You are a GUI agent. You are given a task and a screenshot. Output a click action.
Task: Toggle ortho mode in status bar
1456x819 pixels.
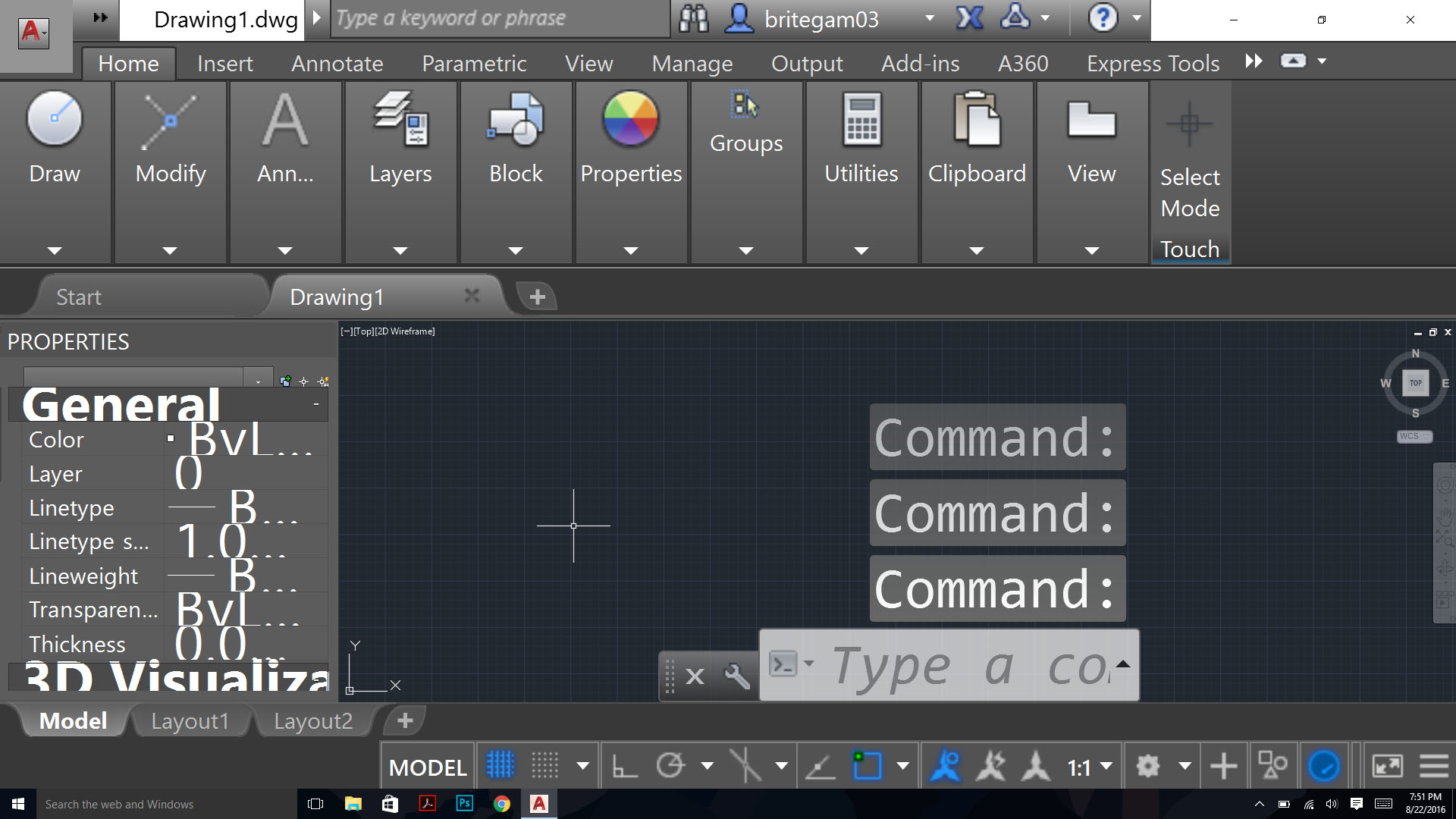point(624,767)
